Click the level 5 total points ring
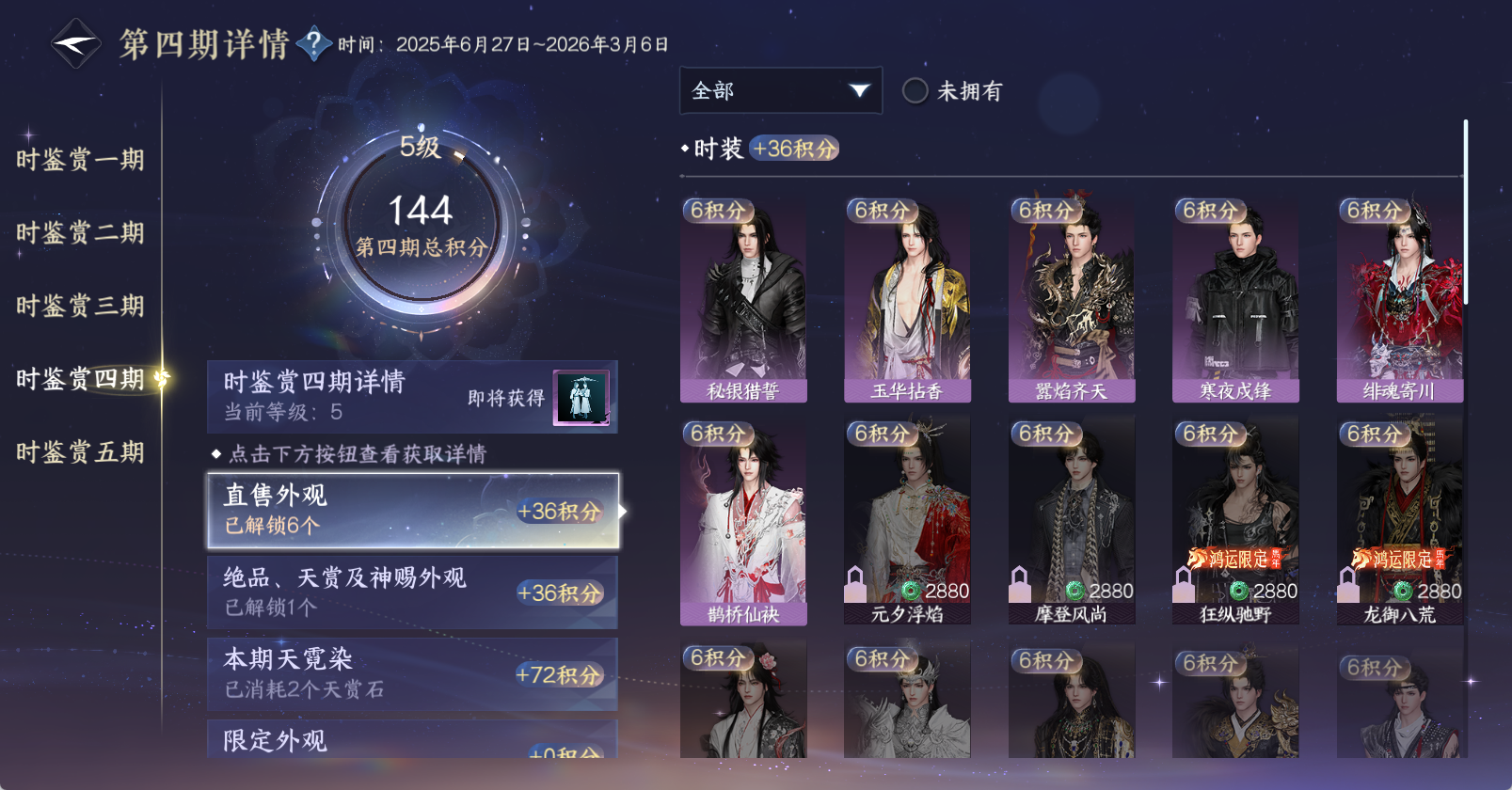Viewport: 1512px width, 790px height. click(x=420, y=223)
